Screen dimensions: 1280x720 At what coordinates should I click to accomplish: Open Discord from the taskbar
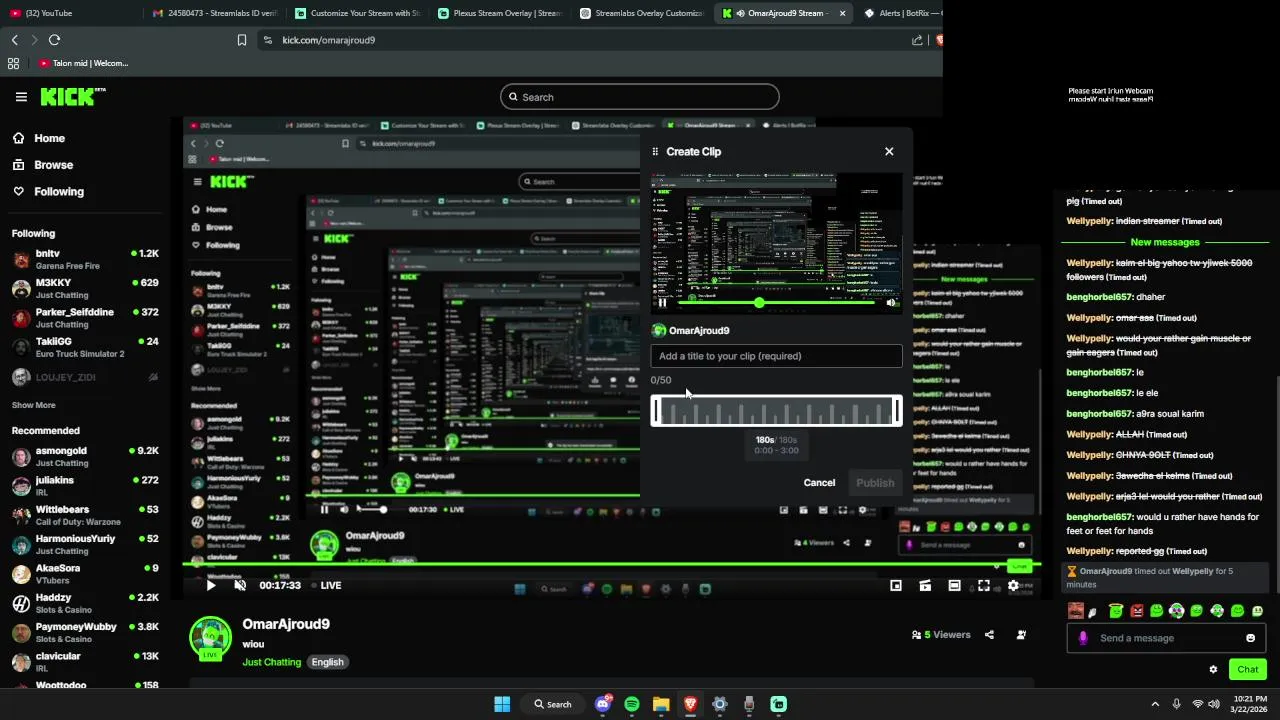[603, 704]
